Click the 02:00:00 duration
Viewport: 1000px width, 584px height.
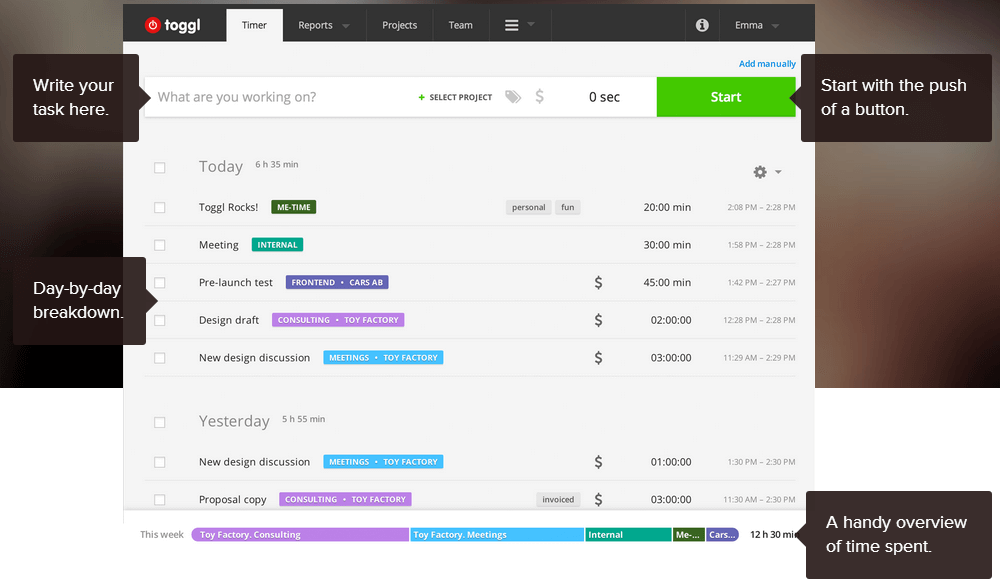click(x=671, y=320)
